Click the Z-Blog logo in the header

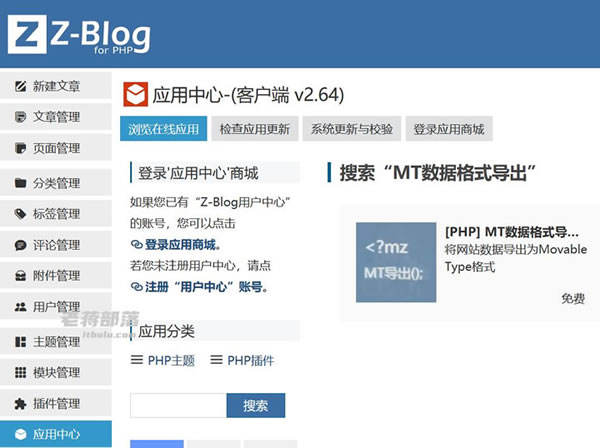coord(79,34)
